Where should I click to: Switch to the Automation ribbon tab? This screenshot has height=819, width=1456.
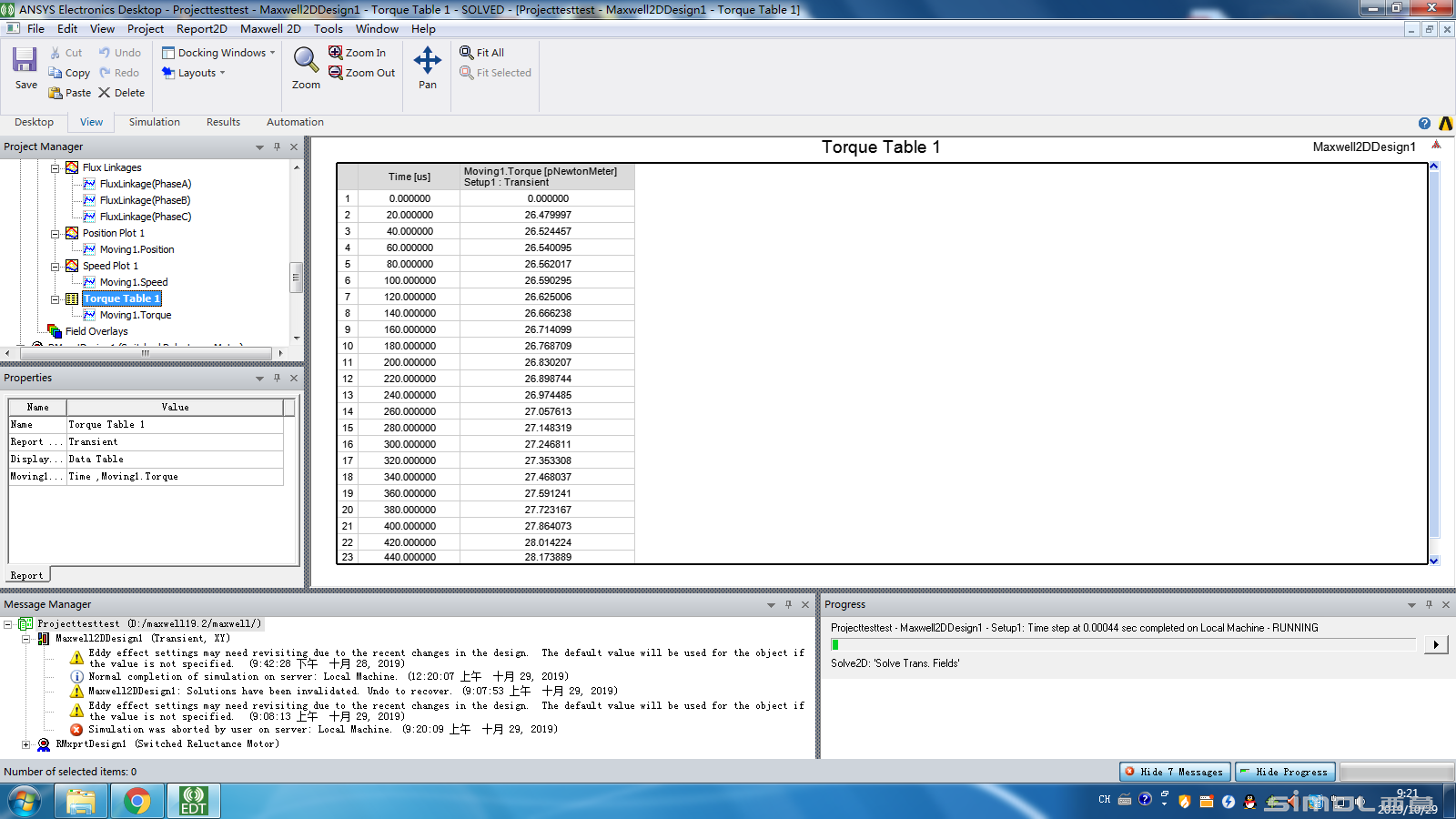(x=295, y=122)
